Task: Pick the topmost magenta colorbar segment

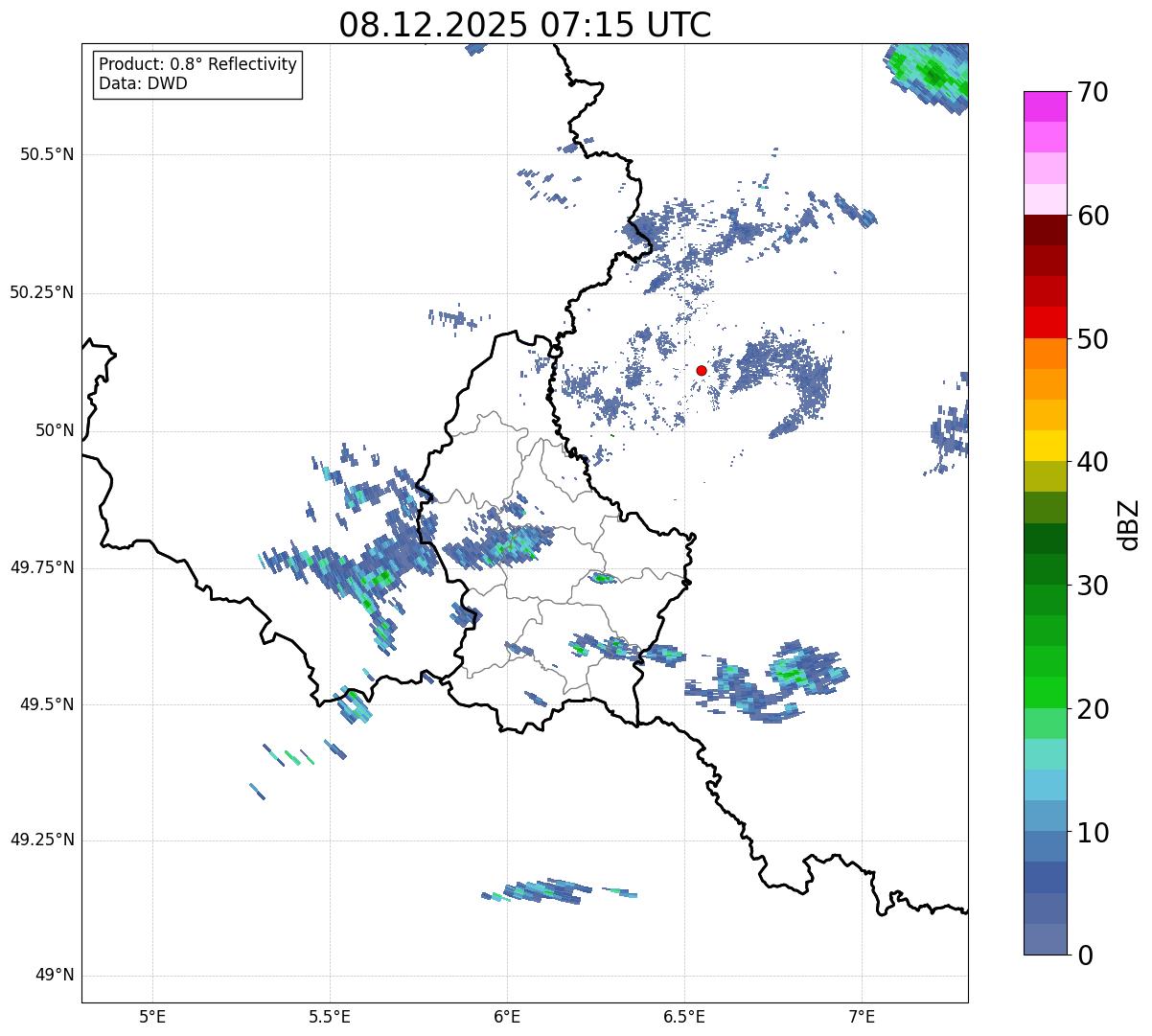Action: click(x=1045, y=106)
